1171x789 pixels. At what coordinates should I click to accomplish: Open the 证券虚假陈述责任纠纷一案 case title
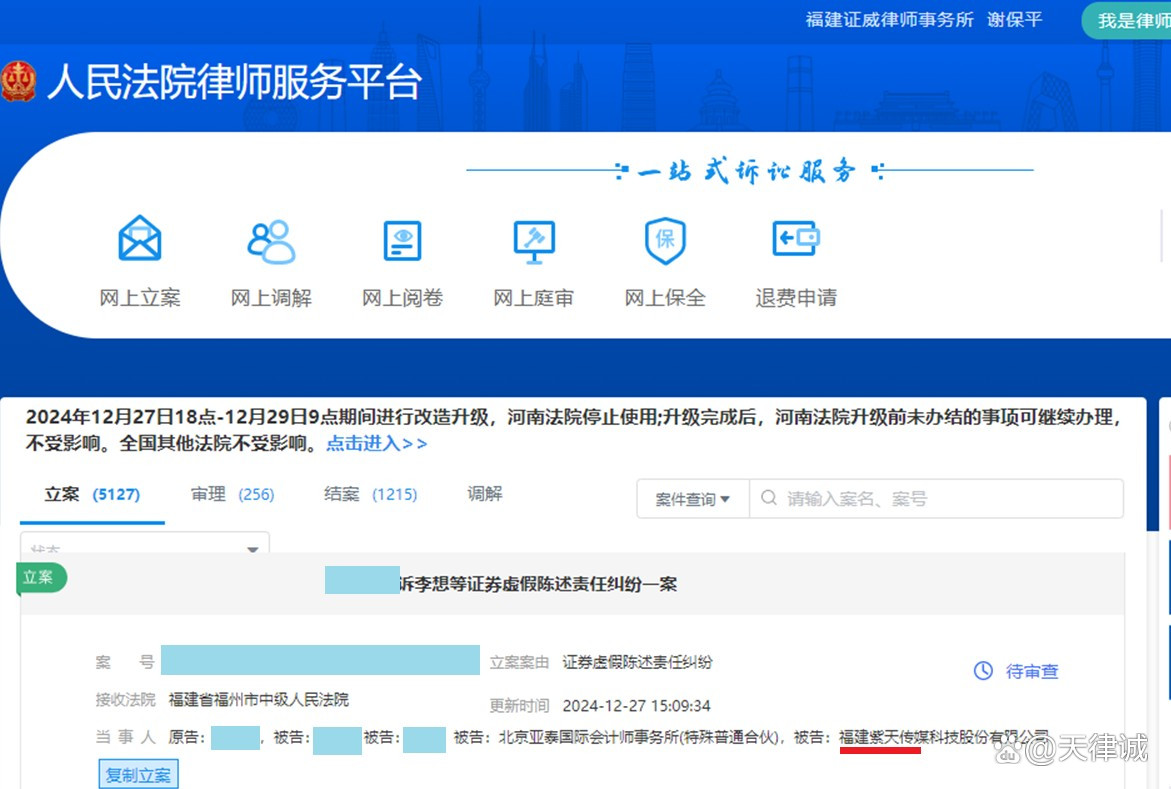coord(538,583)
